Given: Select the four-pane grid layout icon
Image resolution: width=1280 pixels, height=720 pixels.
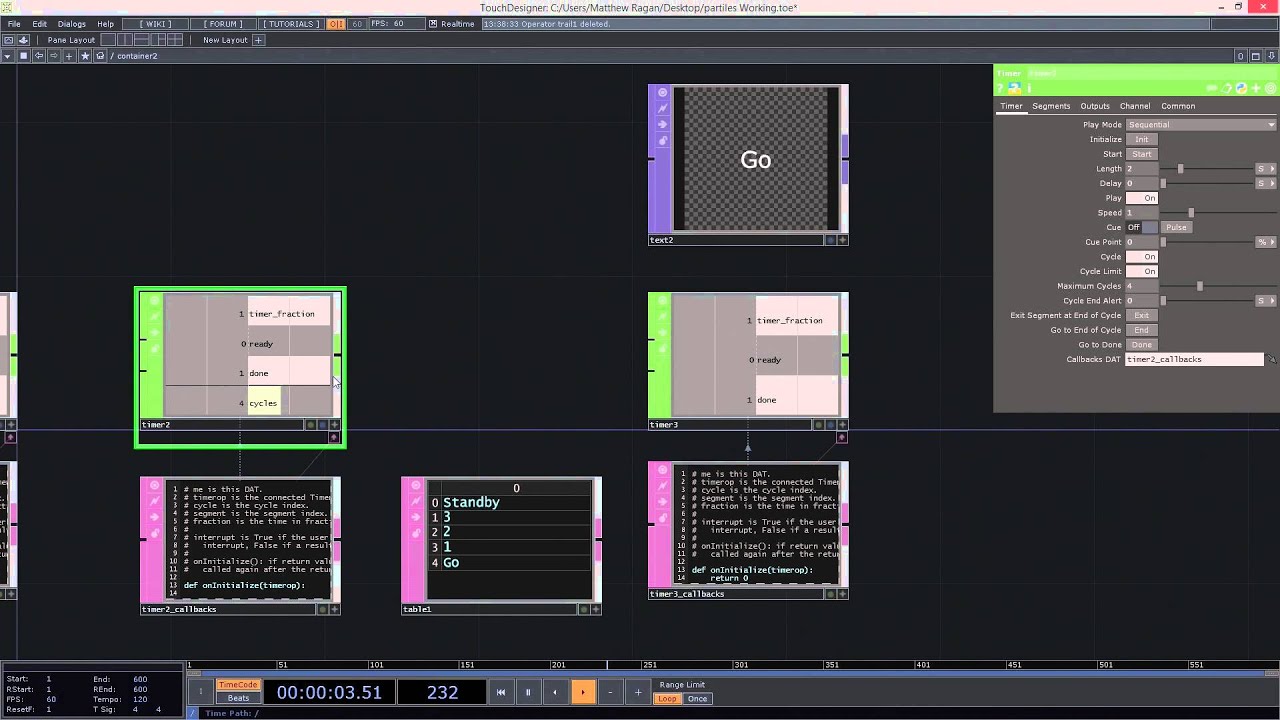Looking at the screenshot, I should coord(175,40).
